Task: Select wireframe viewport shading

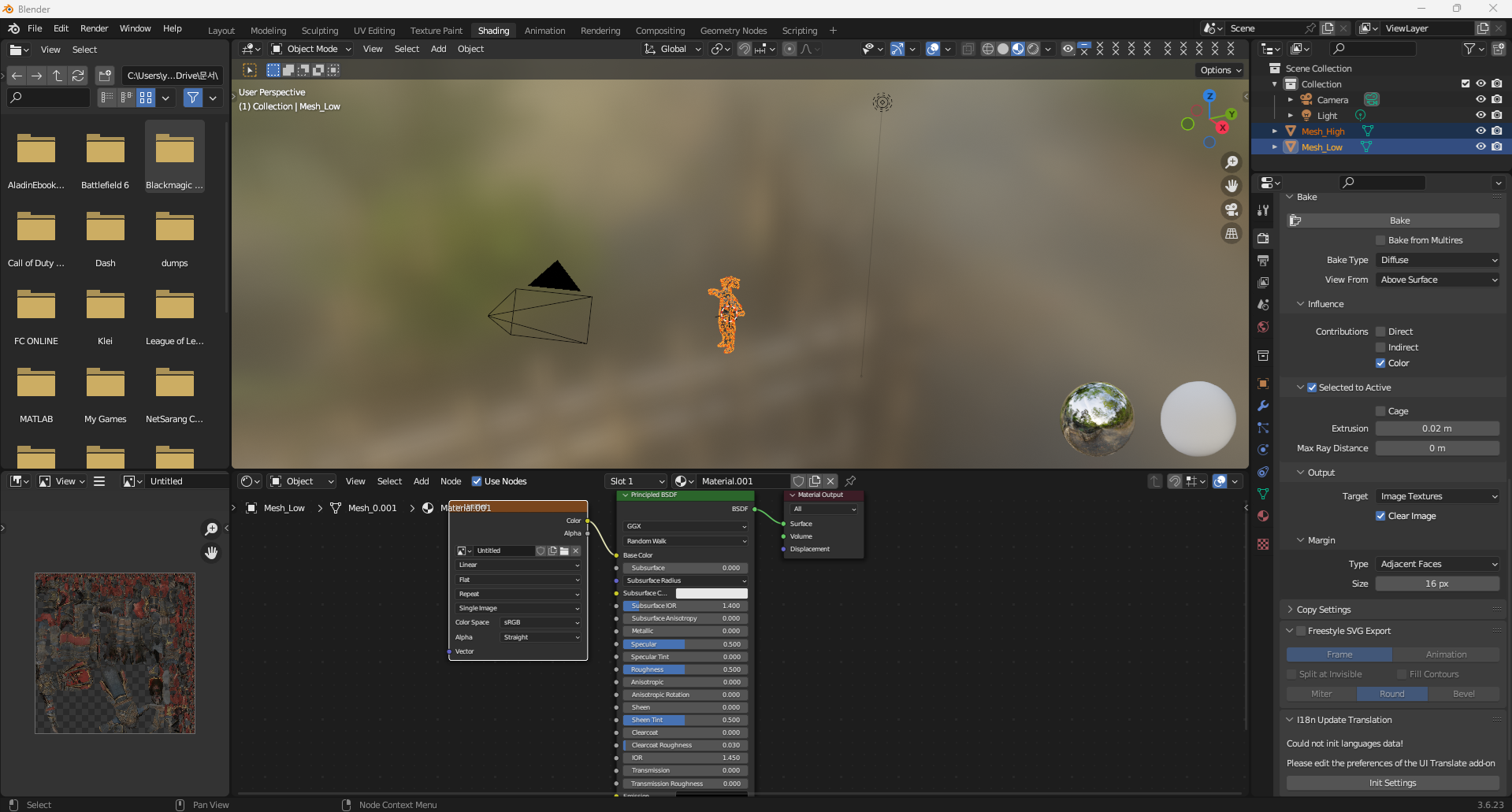Action: pyautogui.click(x=987, y=49)
